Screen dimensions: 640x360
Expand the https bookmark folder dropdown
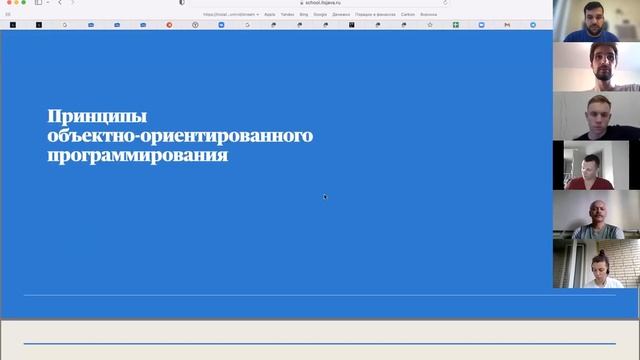point(231,14)
